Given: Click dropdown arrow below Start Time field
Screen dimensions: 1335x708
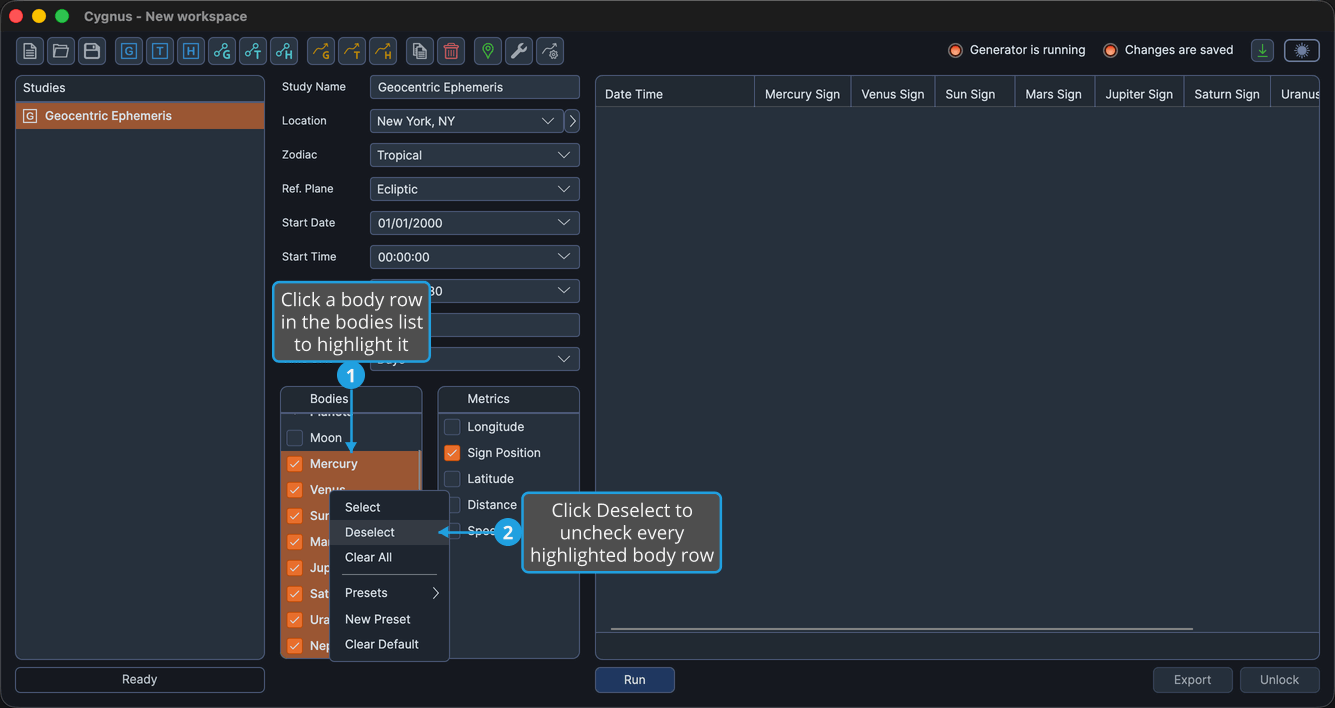Looking at the screenshot, I should [564, 291].
